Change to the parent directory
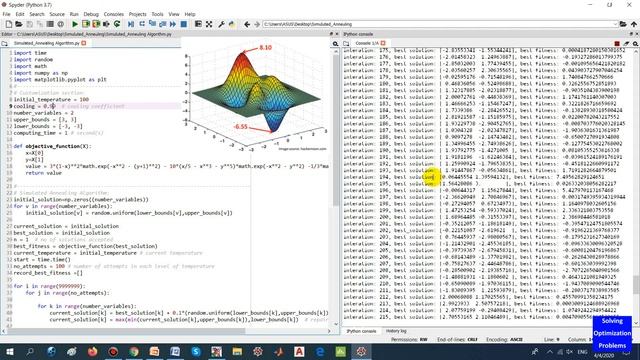Screen dimensions: 640x360 click(x=634, y=24)
